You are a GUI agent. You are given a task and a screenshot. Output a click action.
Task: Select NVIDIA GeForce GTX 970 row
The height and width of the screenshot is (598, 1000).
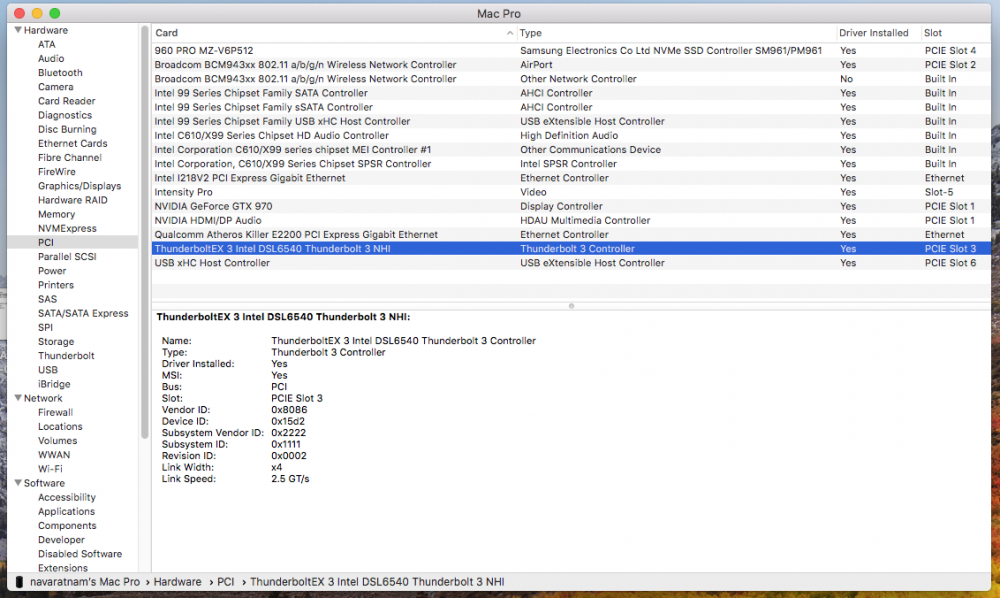(x=571, y=206)
